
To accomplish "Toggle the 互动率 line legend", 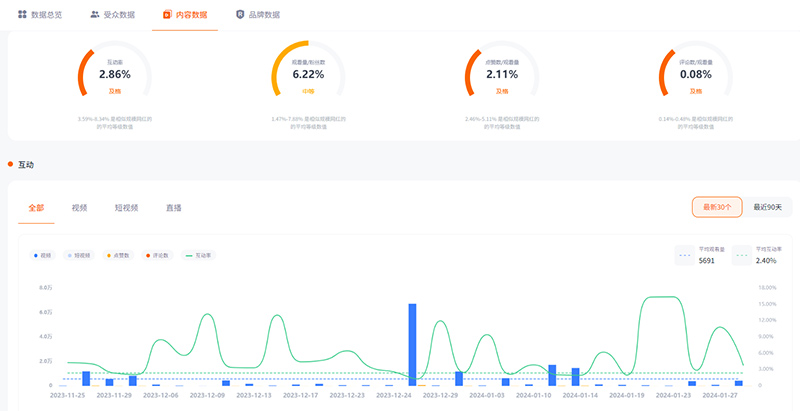I will point(200,255).
